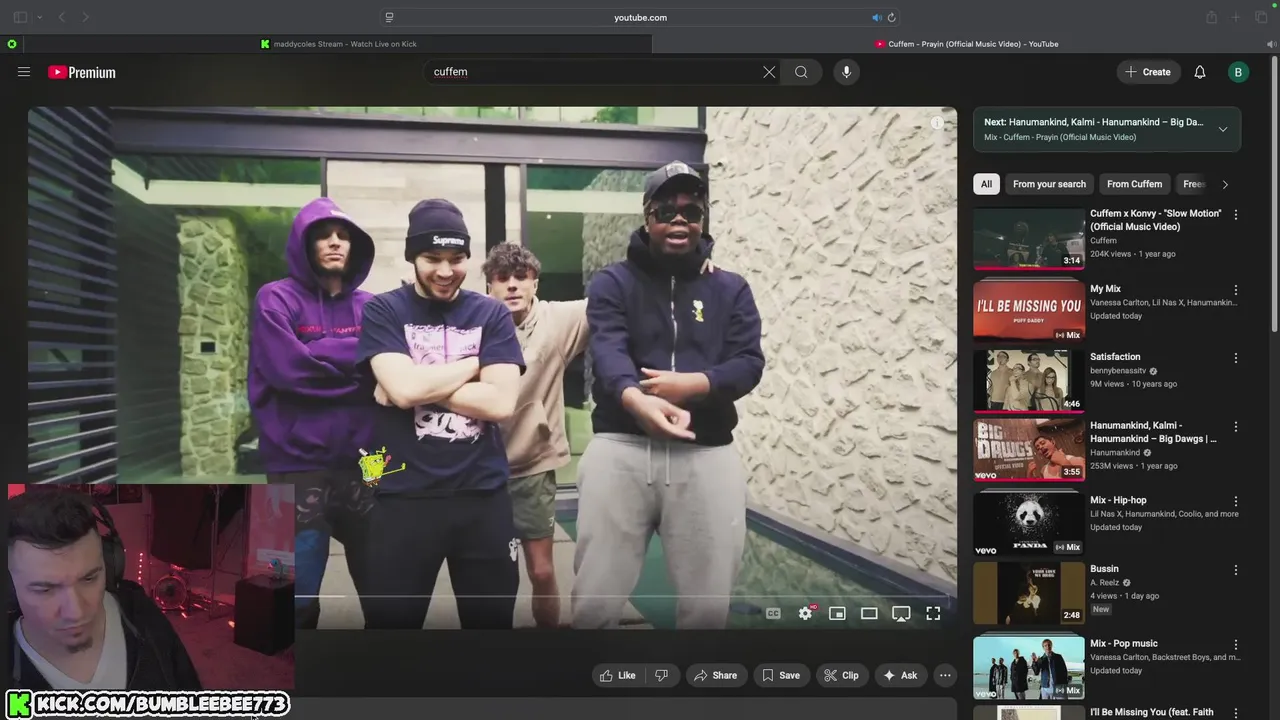Create a Clip of the video
1280x720 pixels.
tap(841, 675)
